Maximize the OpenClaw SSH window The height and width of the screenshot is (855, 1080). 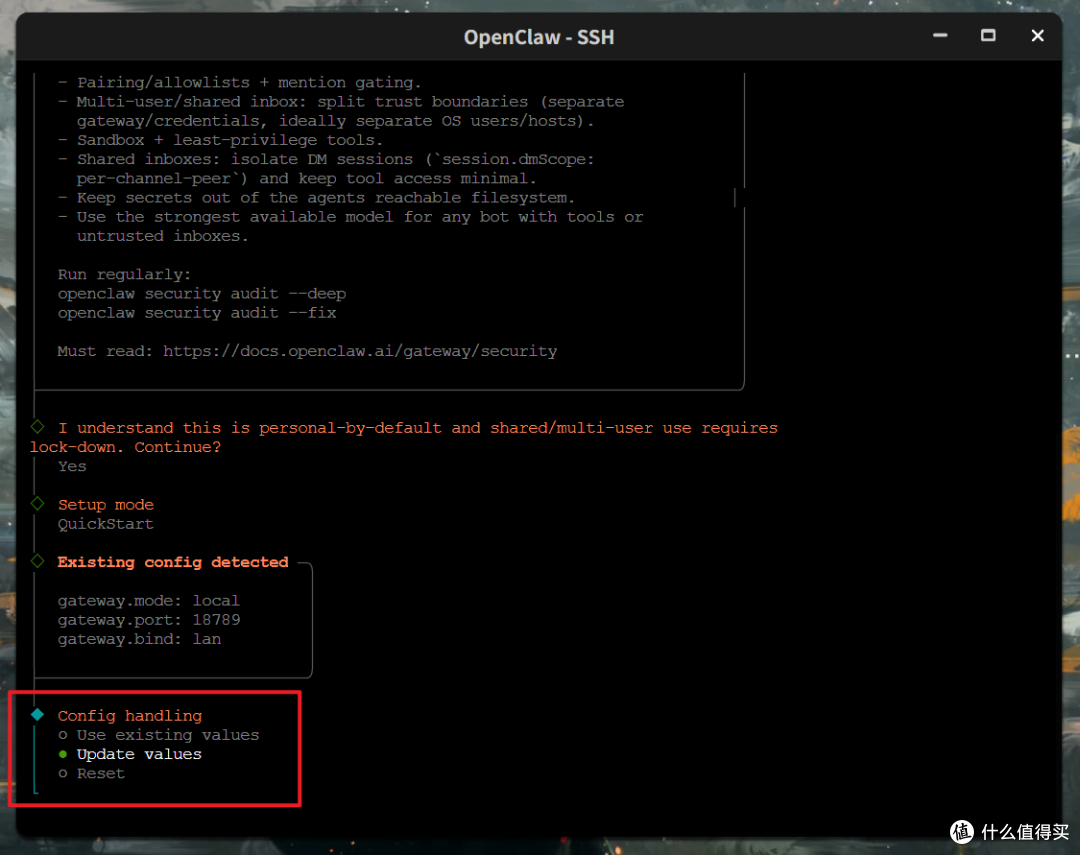coord(988,36)
